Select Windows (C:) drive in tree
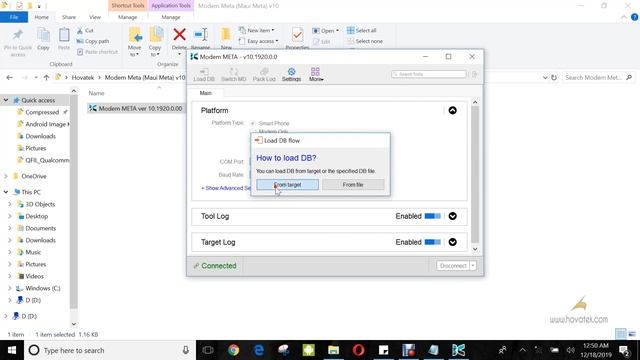 coord(38,288)
